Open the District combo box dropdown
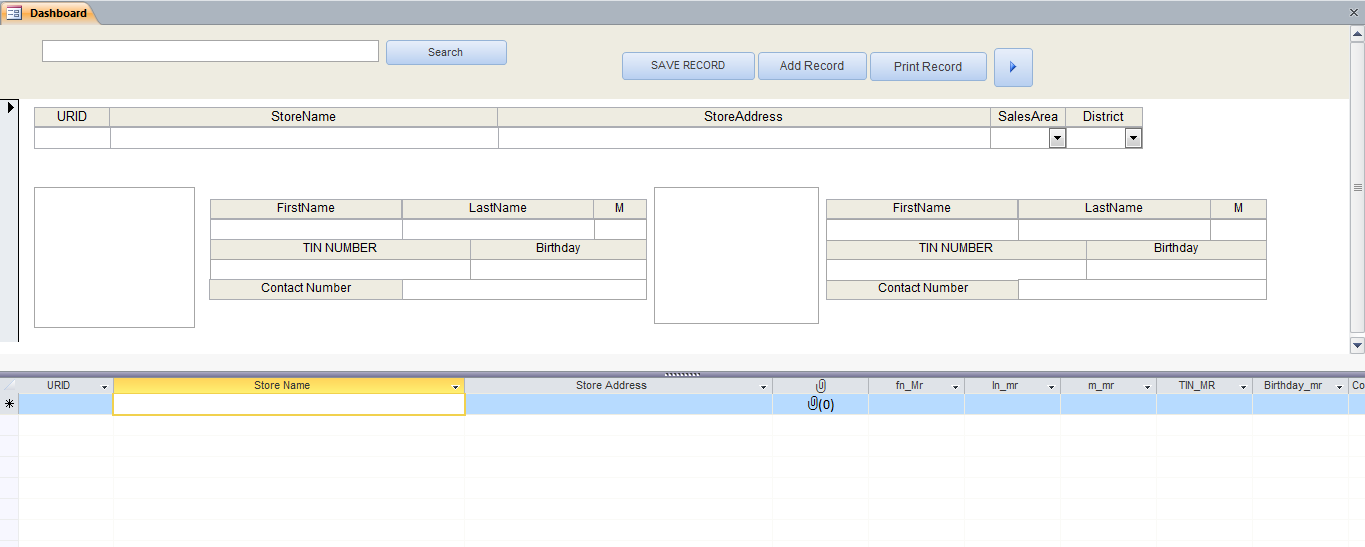 (1133, 139)
